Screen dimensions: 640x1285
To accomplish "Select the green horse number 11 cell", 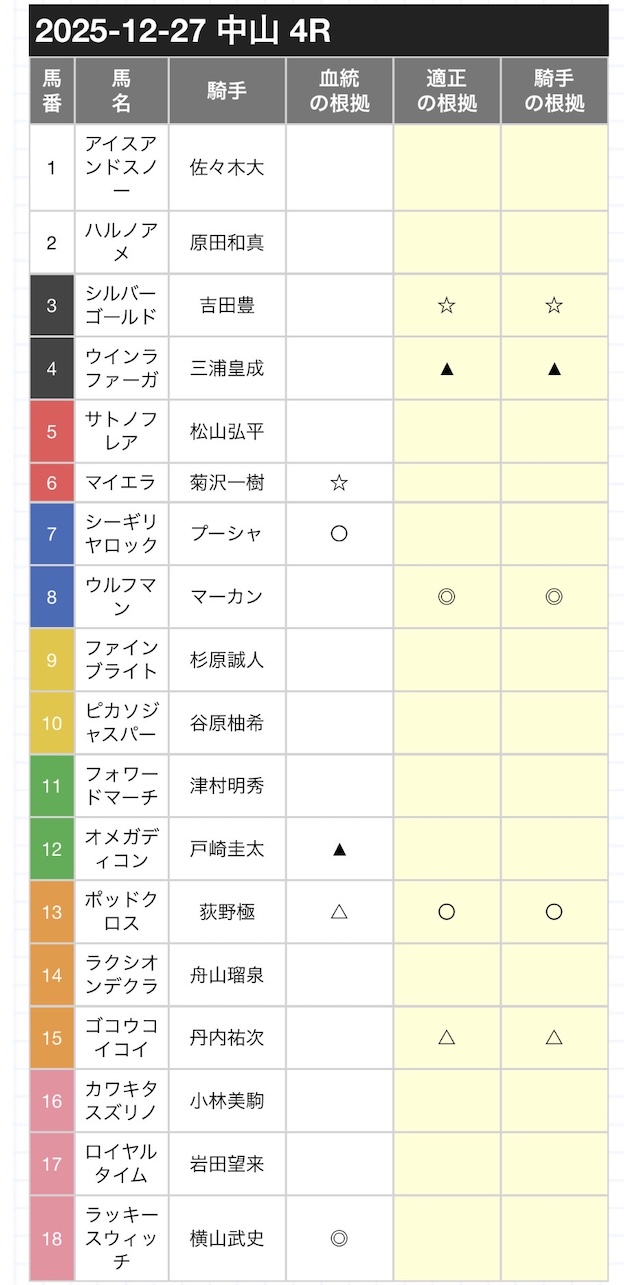I will [x=52, y=786].
